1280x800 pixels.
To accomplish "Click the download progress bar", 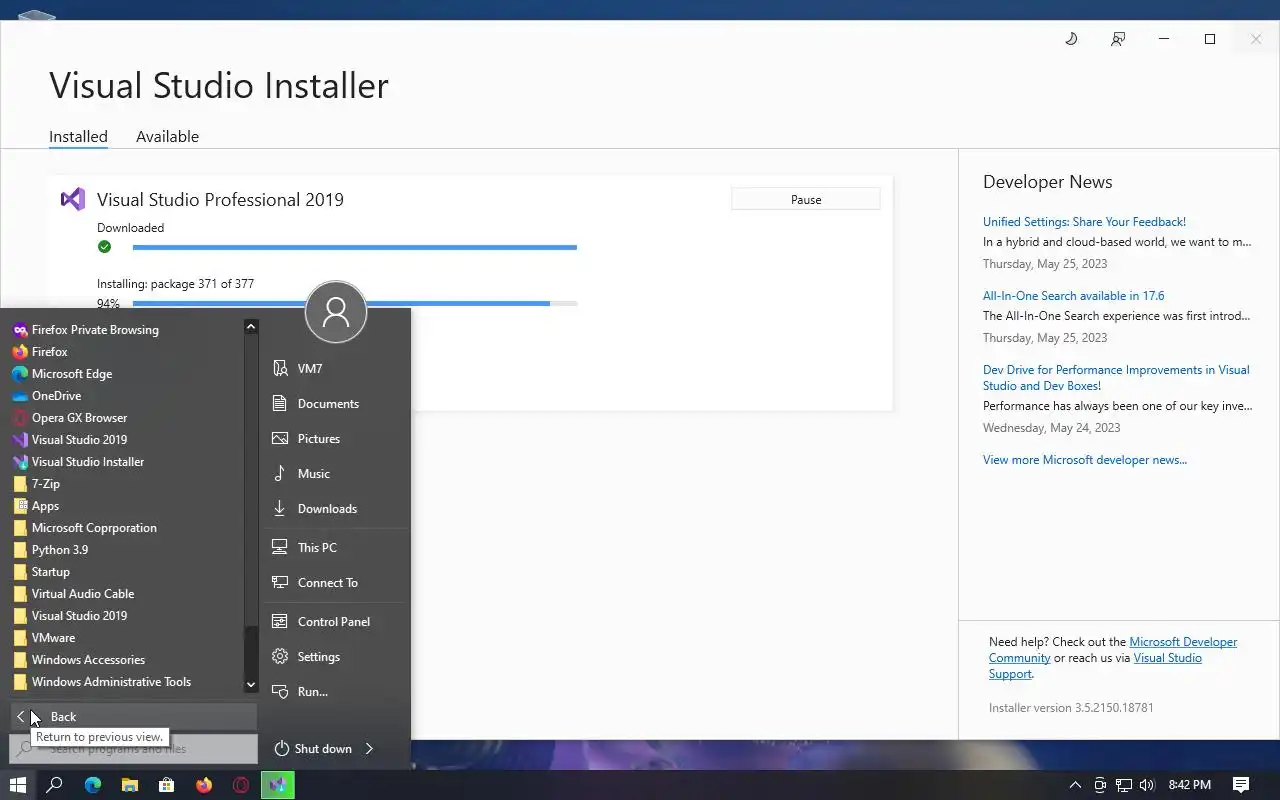I will [354, 247].
